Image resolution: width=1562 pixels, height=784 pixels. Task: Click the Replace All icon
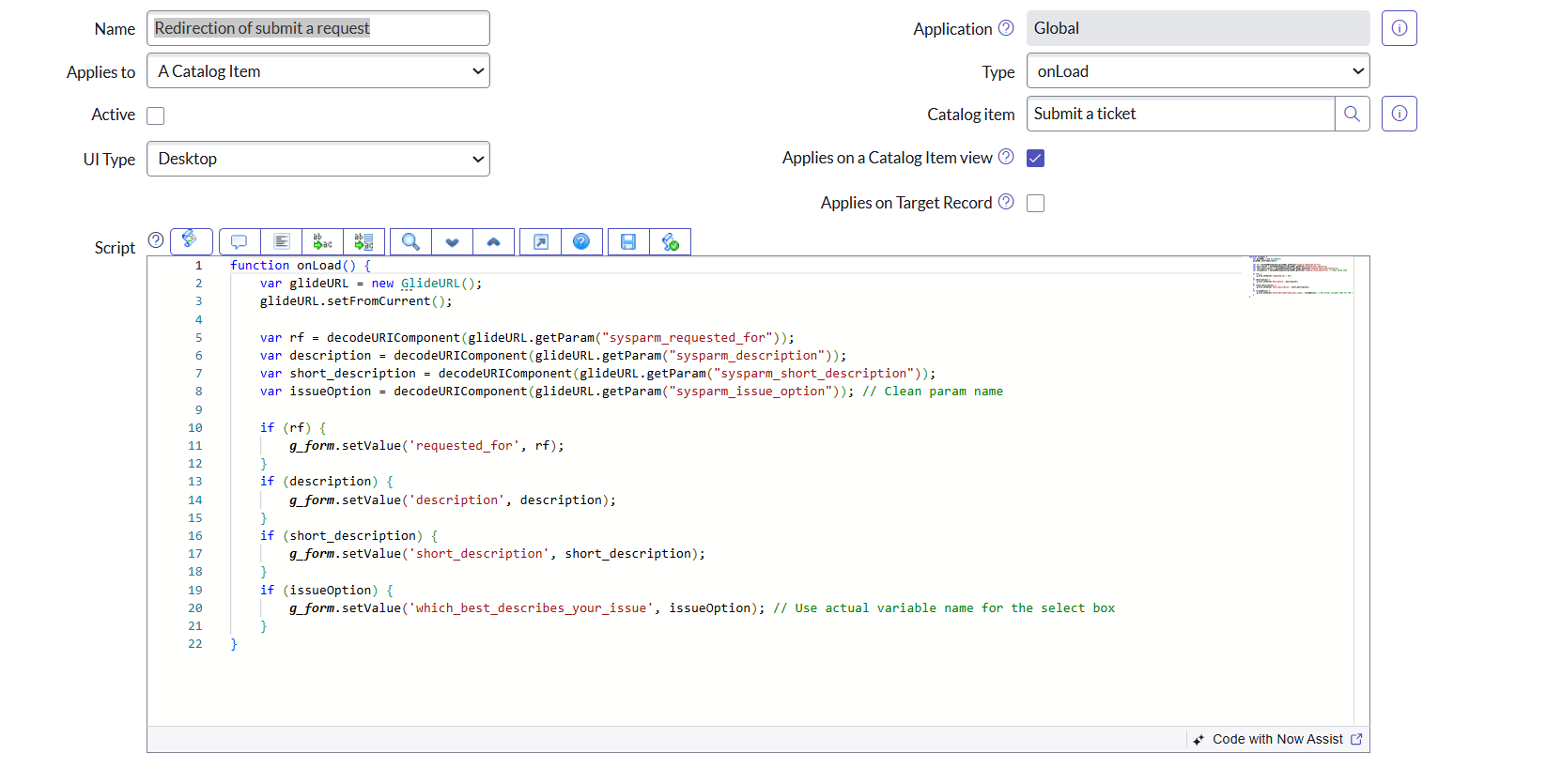(363, 242)
